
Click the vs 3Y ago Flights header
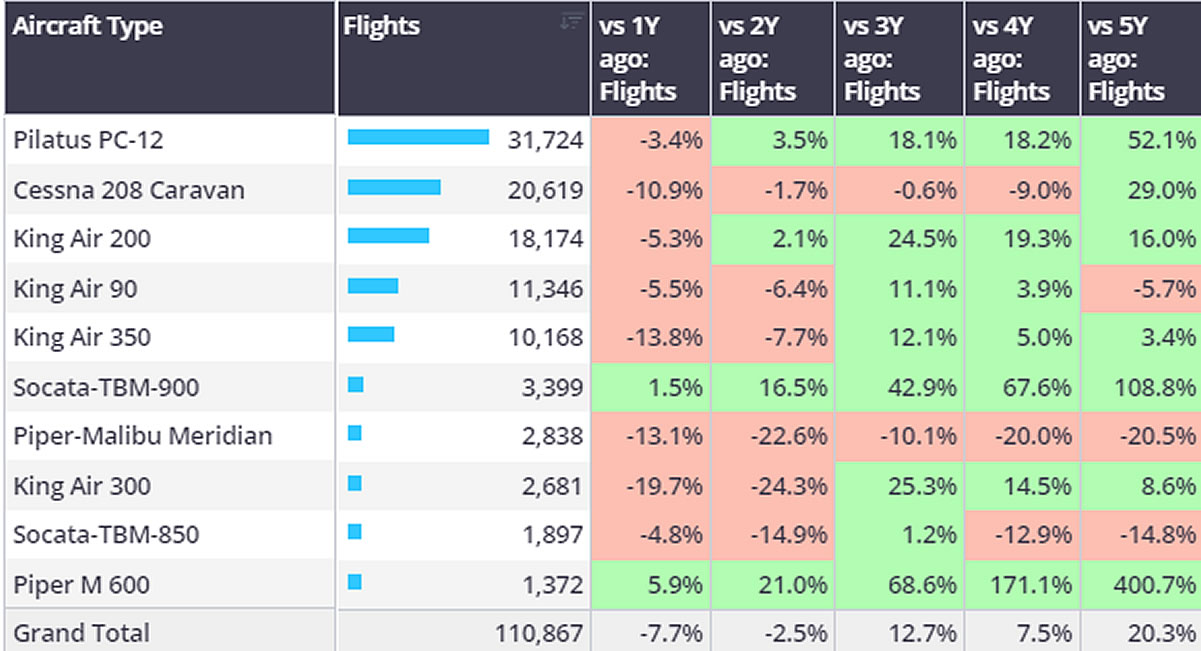click(899, 58)
